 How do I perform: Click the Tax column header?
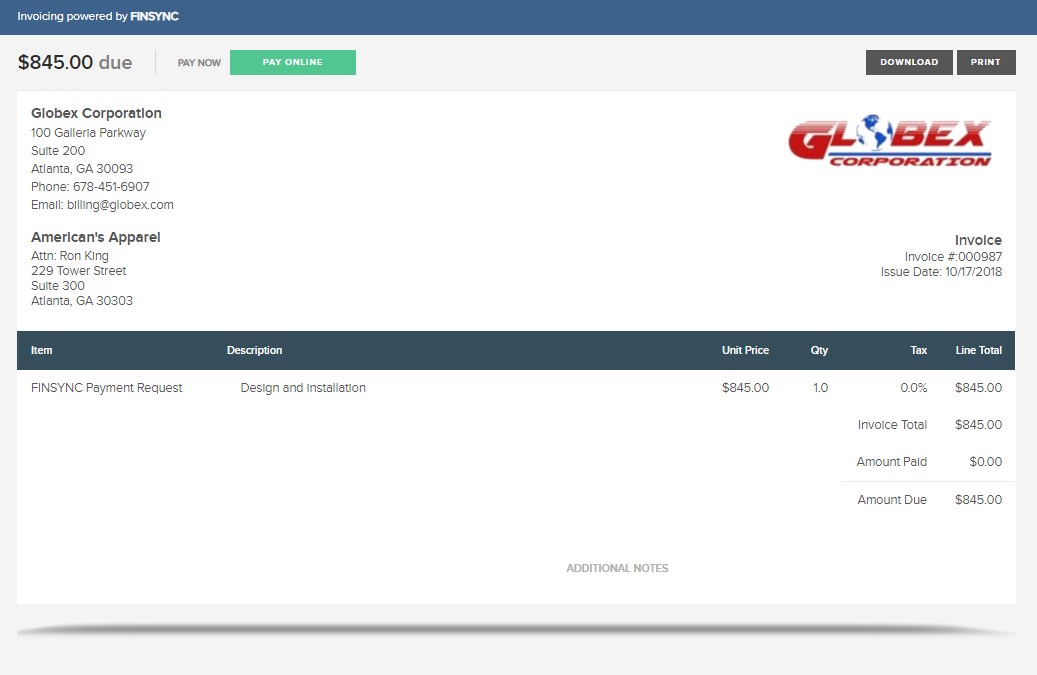(x=919, y=350)
